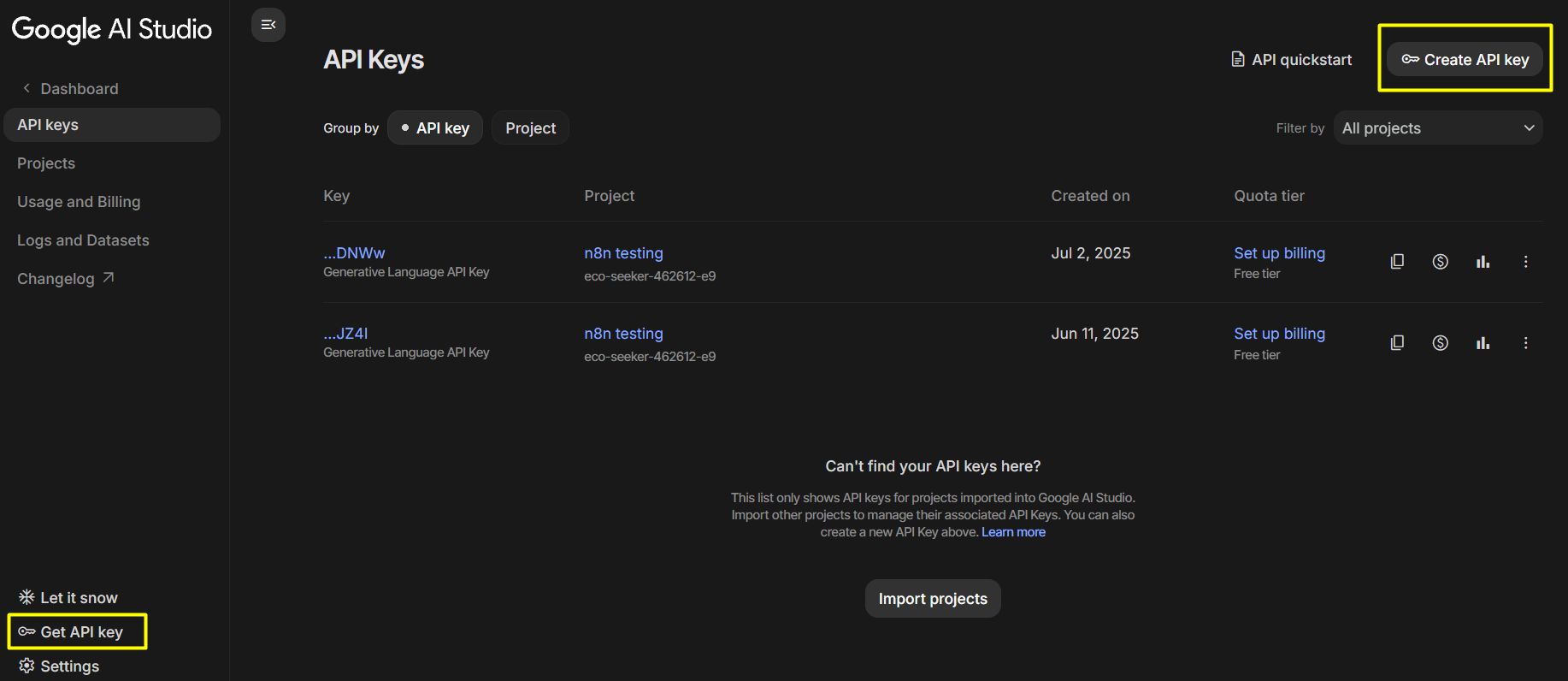1568x681 pixels.
Task: Open the ...DNWw key details
Action: (354, 253)
